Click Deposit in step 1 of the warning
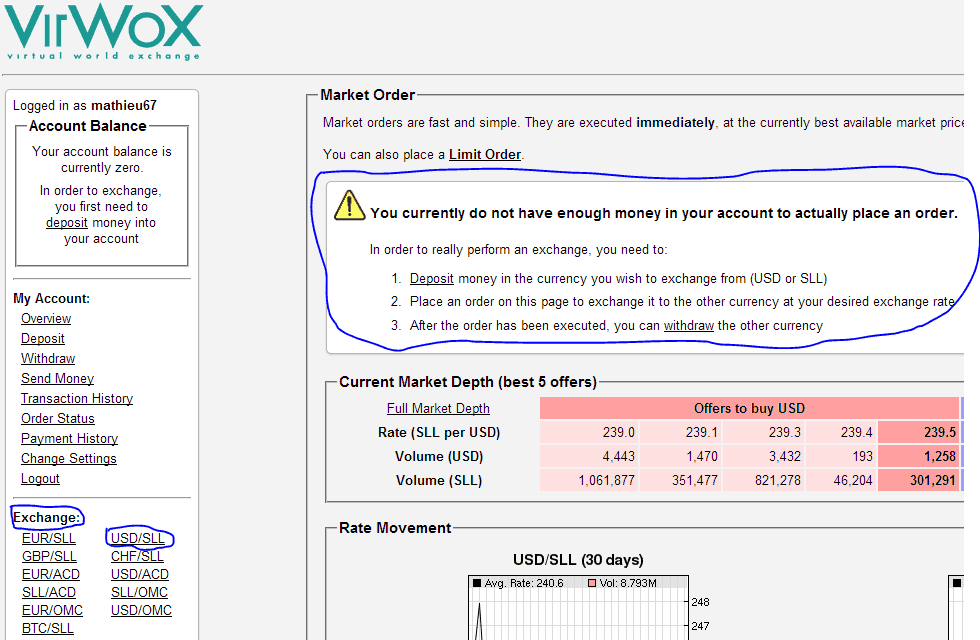 [431, 278]
